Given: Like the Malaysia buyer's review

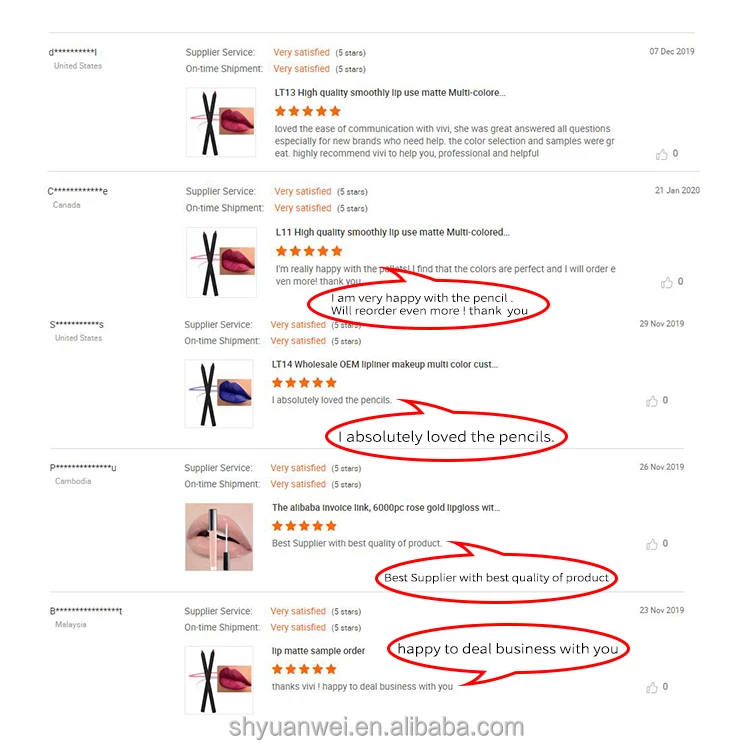Looking at the screenshot, I should click(651, 687).
